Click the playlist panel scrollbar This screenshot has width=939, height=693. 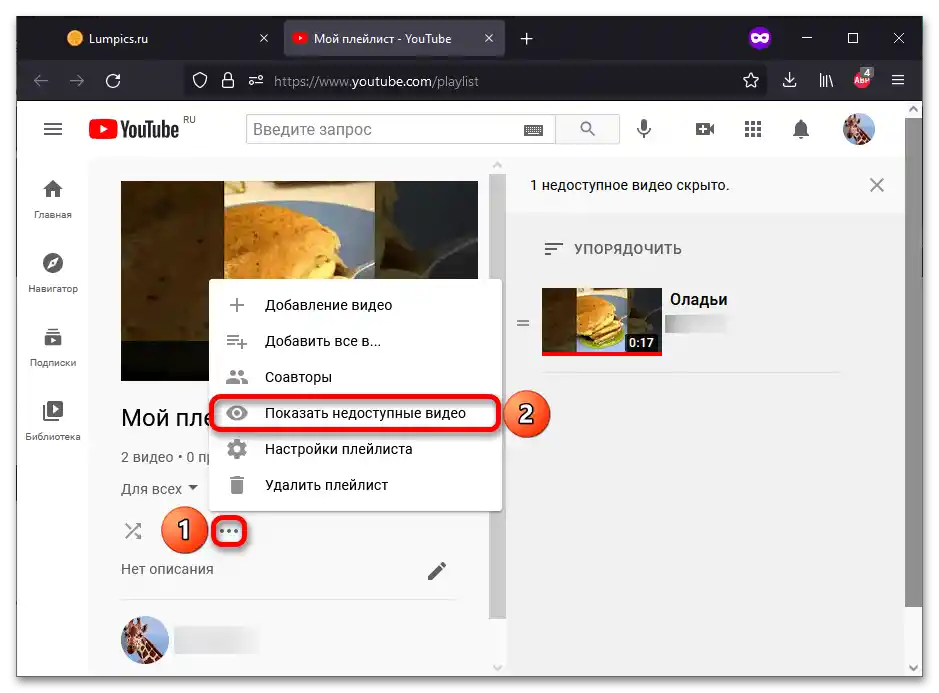tap(497, 397)
